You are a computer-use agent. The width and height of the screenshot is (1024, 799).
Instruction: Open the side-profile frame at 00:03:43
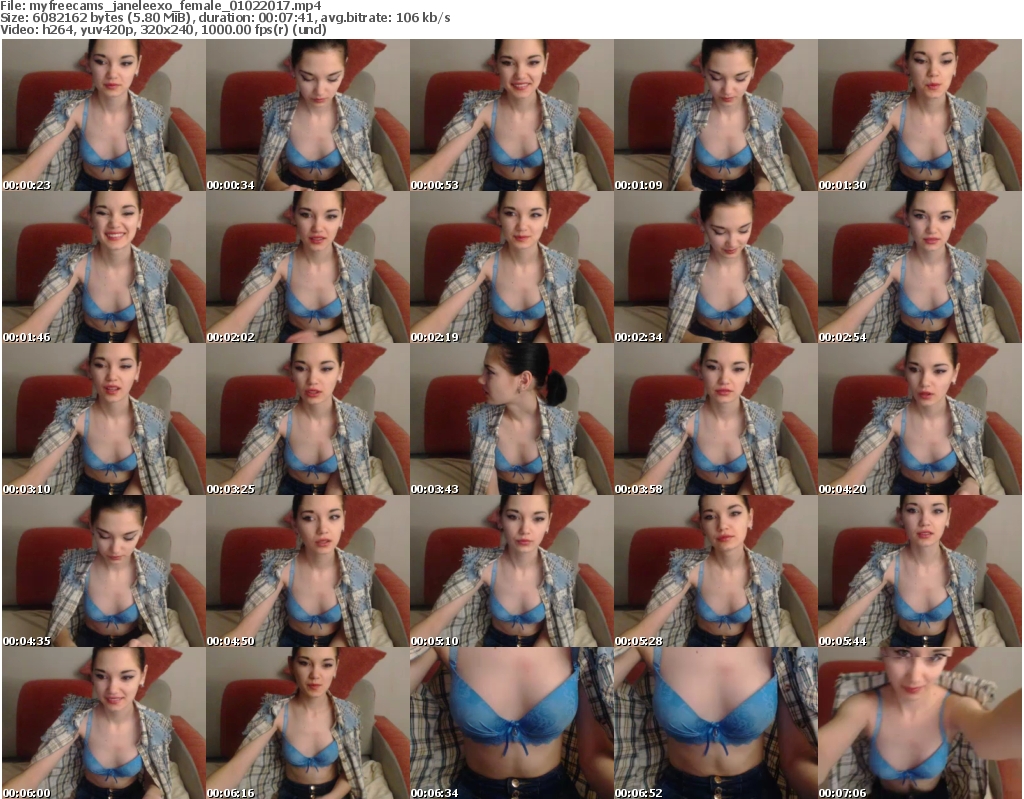(x=511, y=419)
